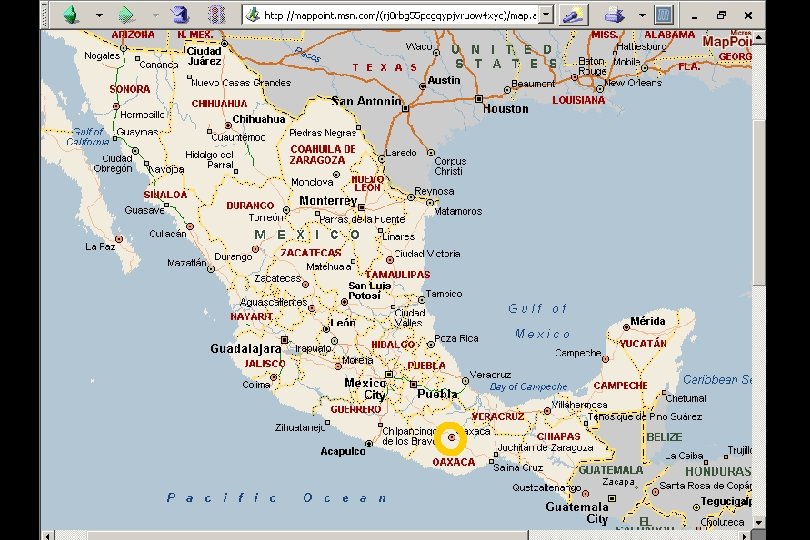Screen dimensions: 810x540
Task: Restore the browser window size
Action: (x=722, y=16)
